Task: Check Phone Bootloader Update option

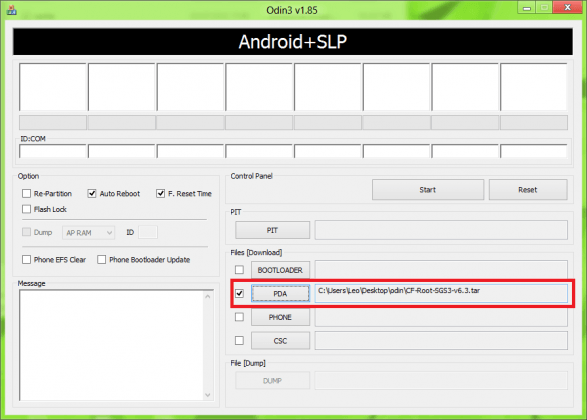Action: click(x=101, y=259)
